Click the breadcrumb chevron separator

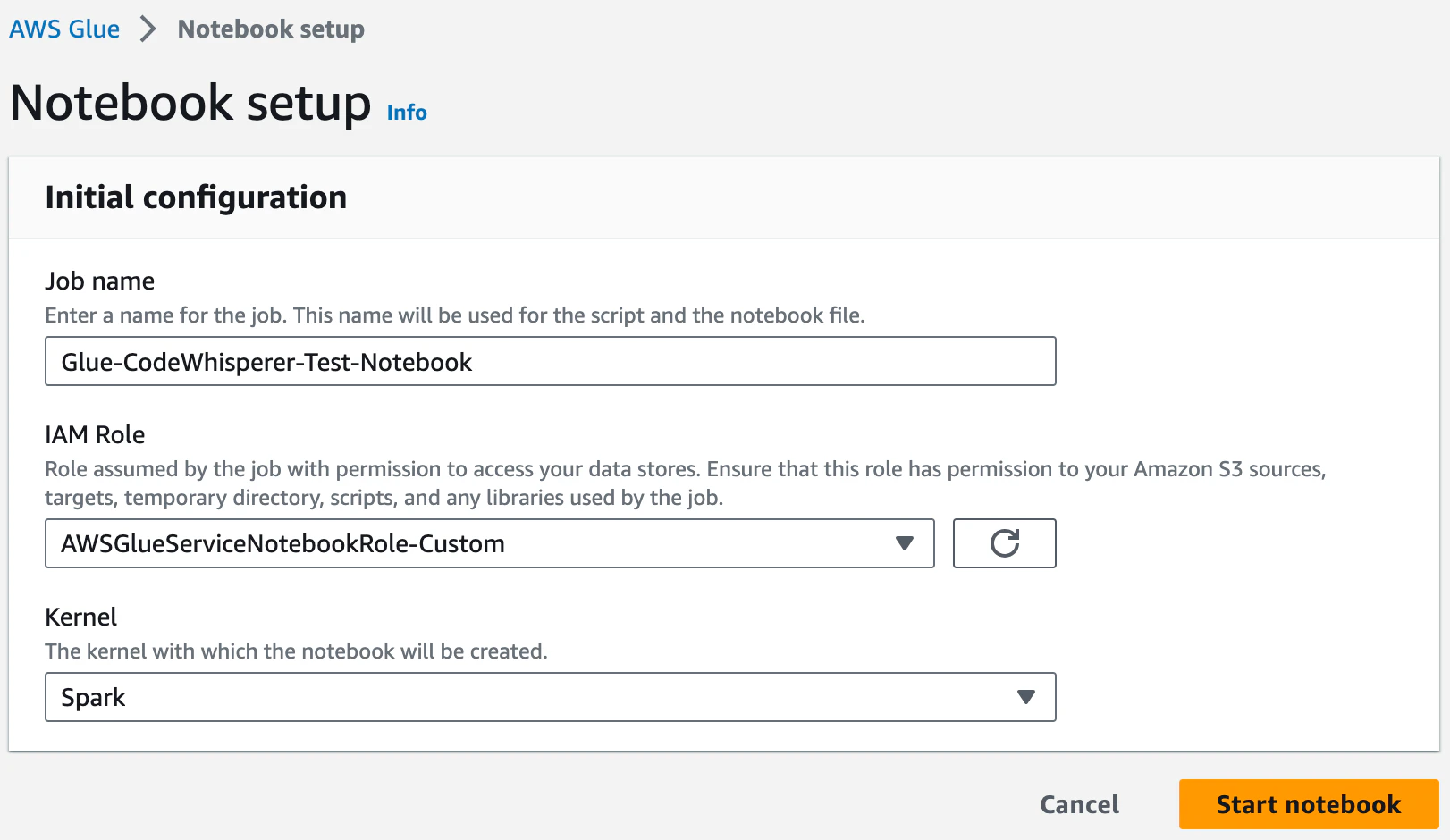tap(148, 29)
